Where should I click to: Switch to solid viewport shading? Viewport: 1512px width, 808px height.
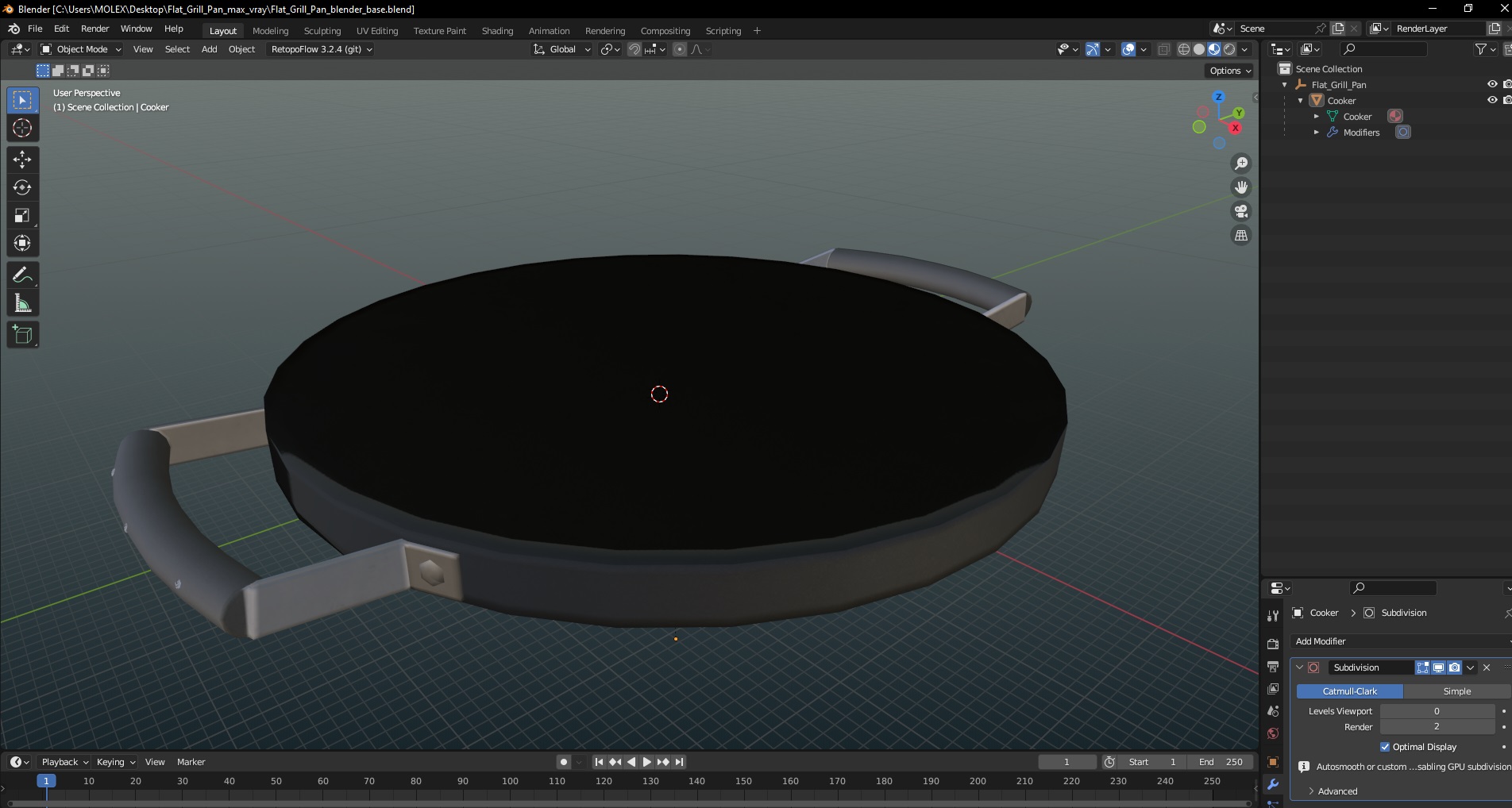[x=1199, y=49]
